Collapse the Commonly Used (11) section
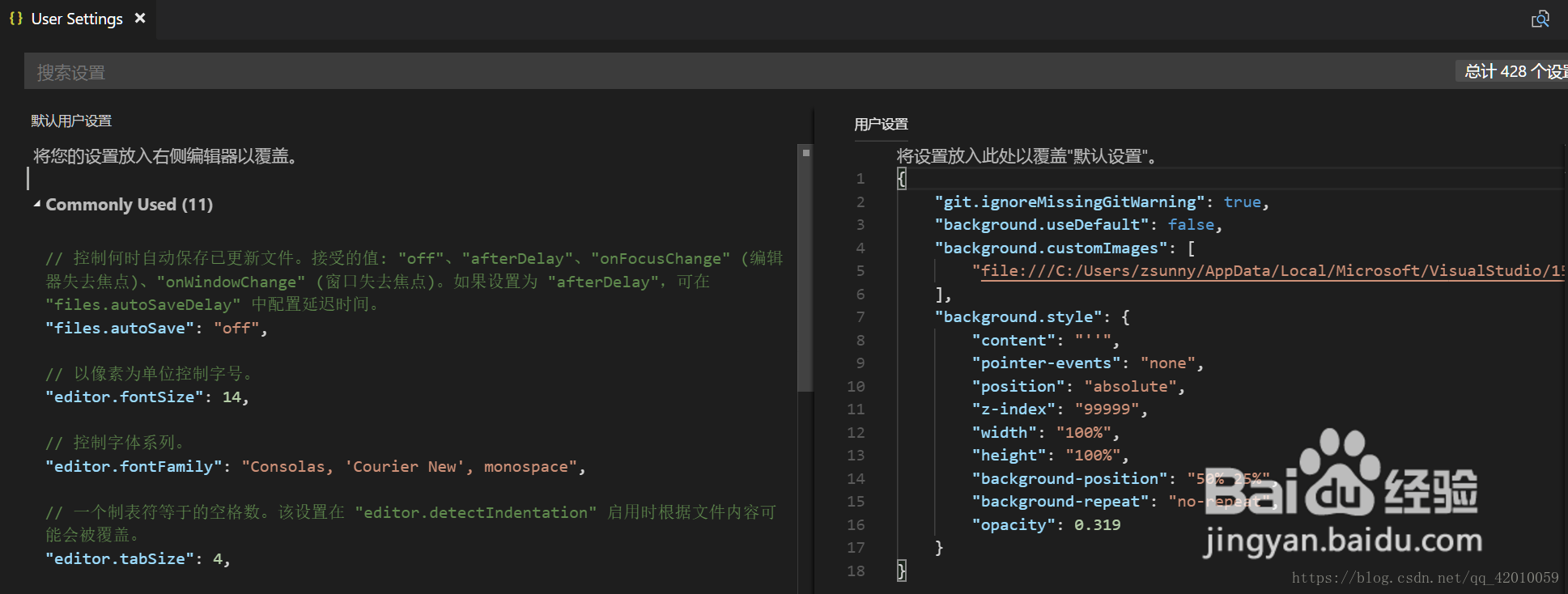This screenshot has width=1568, height=594. click(x=37, y=205)
